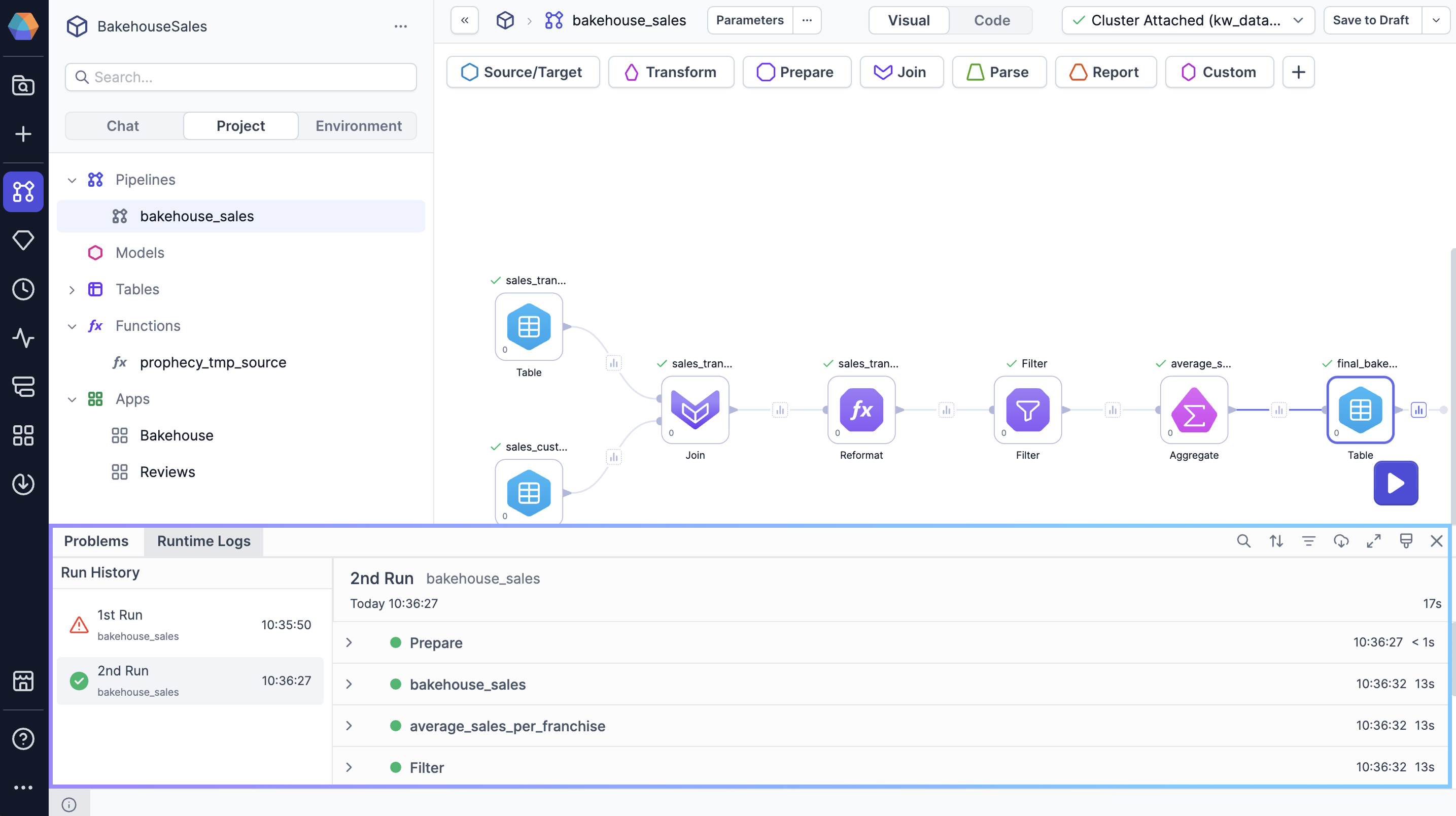1456x816 pixels.
Task: Click the info icon in bottom bar
Action: pos(69,804)
